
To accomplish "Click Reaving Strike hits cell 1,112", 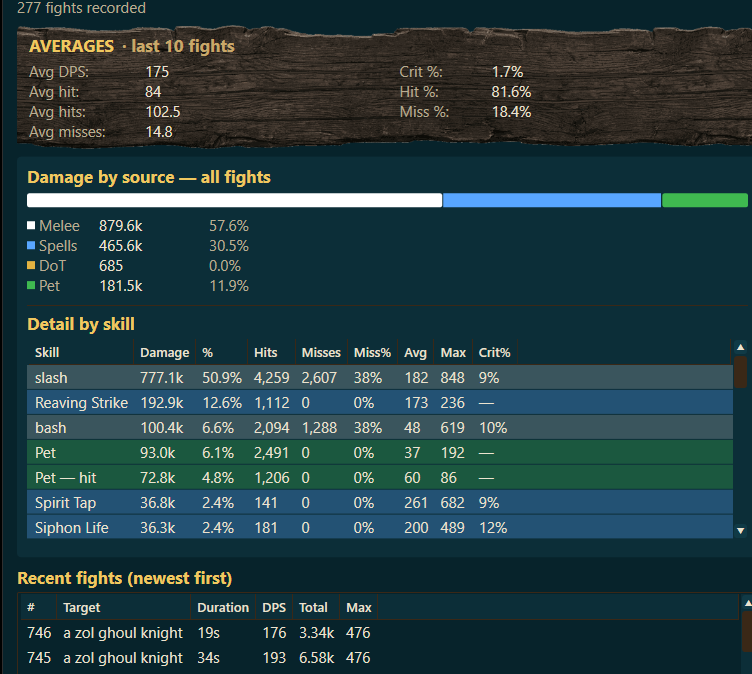I will coord(271,403).
